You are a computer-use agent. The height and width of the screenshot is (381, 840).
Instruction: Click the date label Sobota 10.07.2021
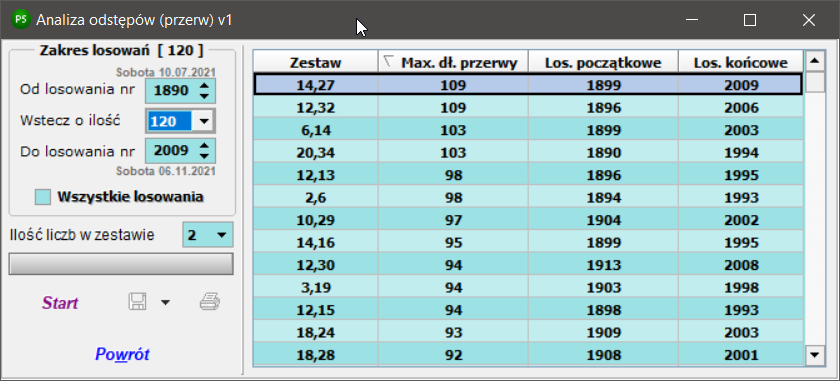166,72
